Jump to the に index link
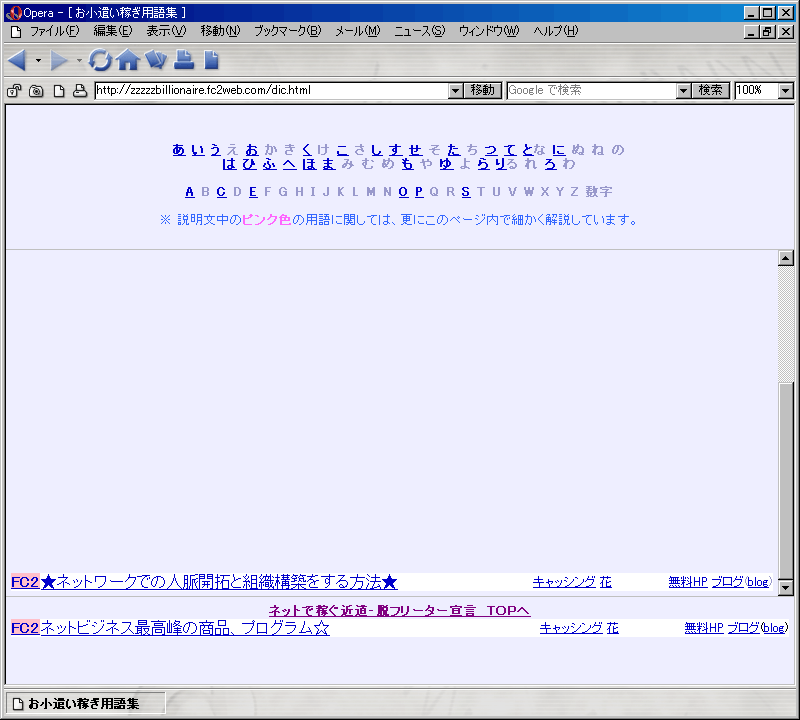 click(559, 150)
